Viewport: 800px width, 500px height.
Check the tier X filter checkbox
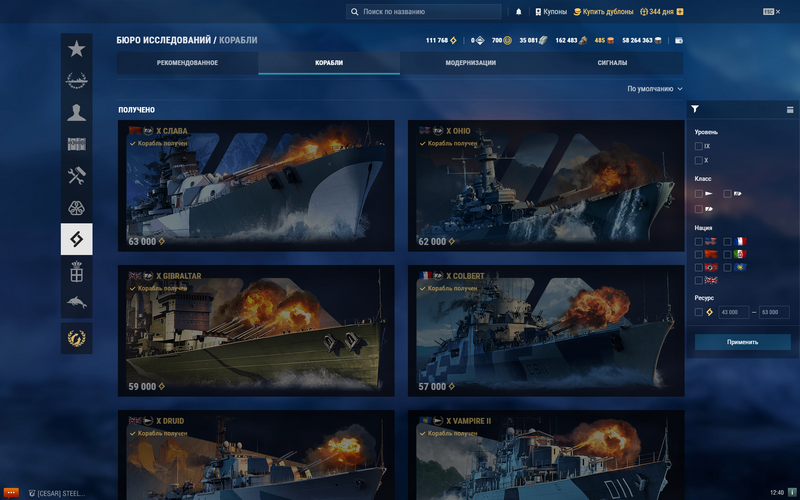click(698, 161)
